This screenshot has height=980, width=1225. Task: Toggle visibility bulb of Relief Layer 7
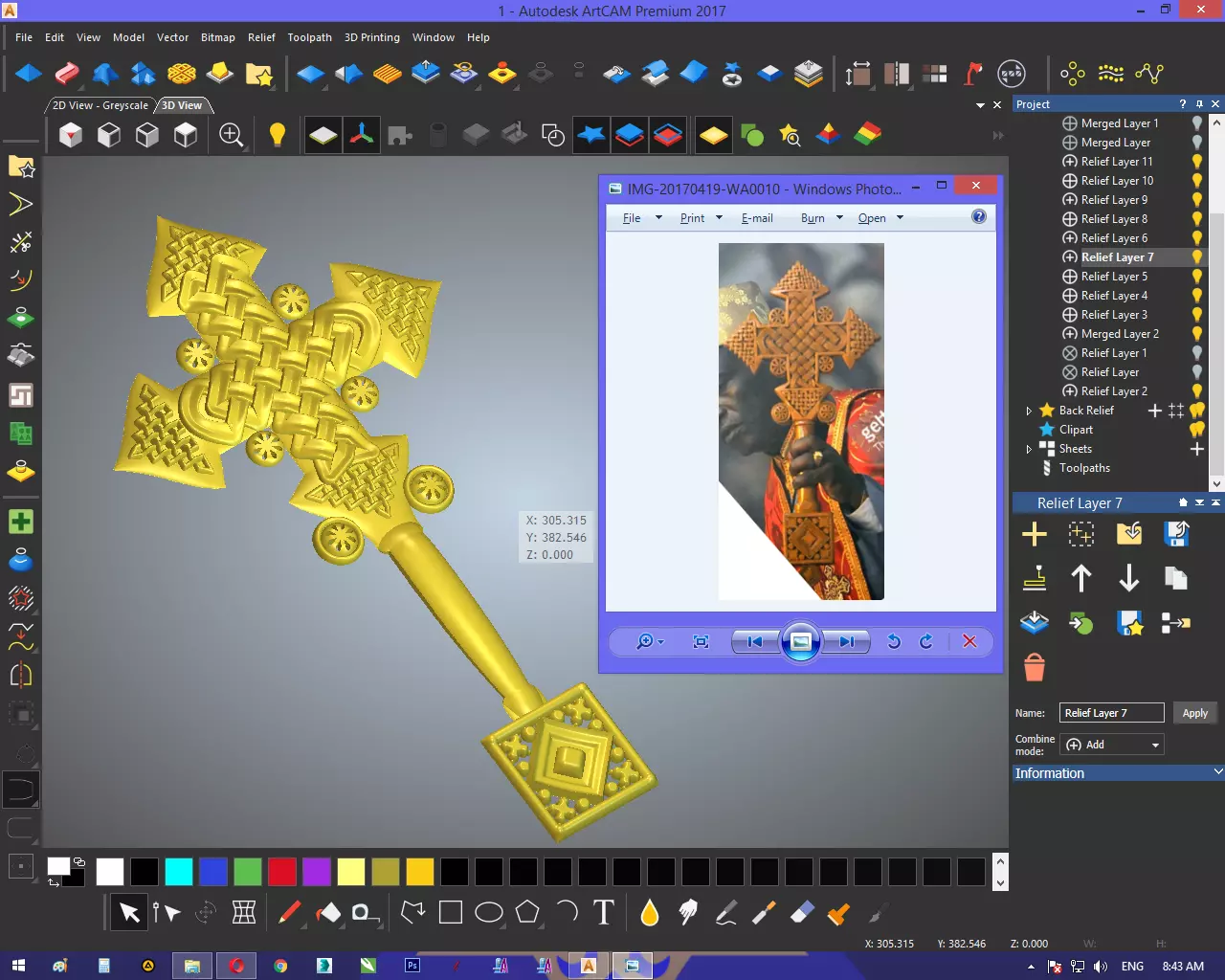point(1196,257)
